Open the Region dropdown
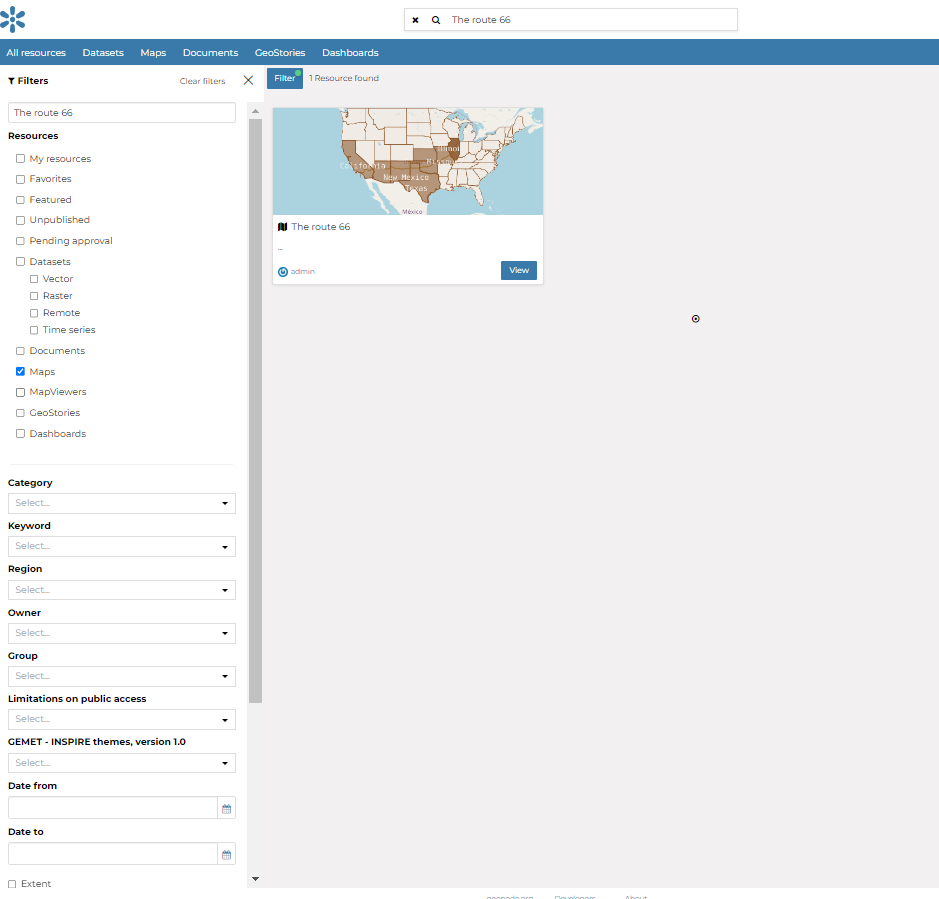Image resolution: width=939 pixels, height=899 pixels. pyautogui.click(x=121, y=589)
